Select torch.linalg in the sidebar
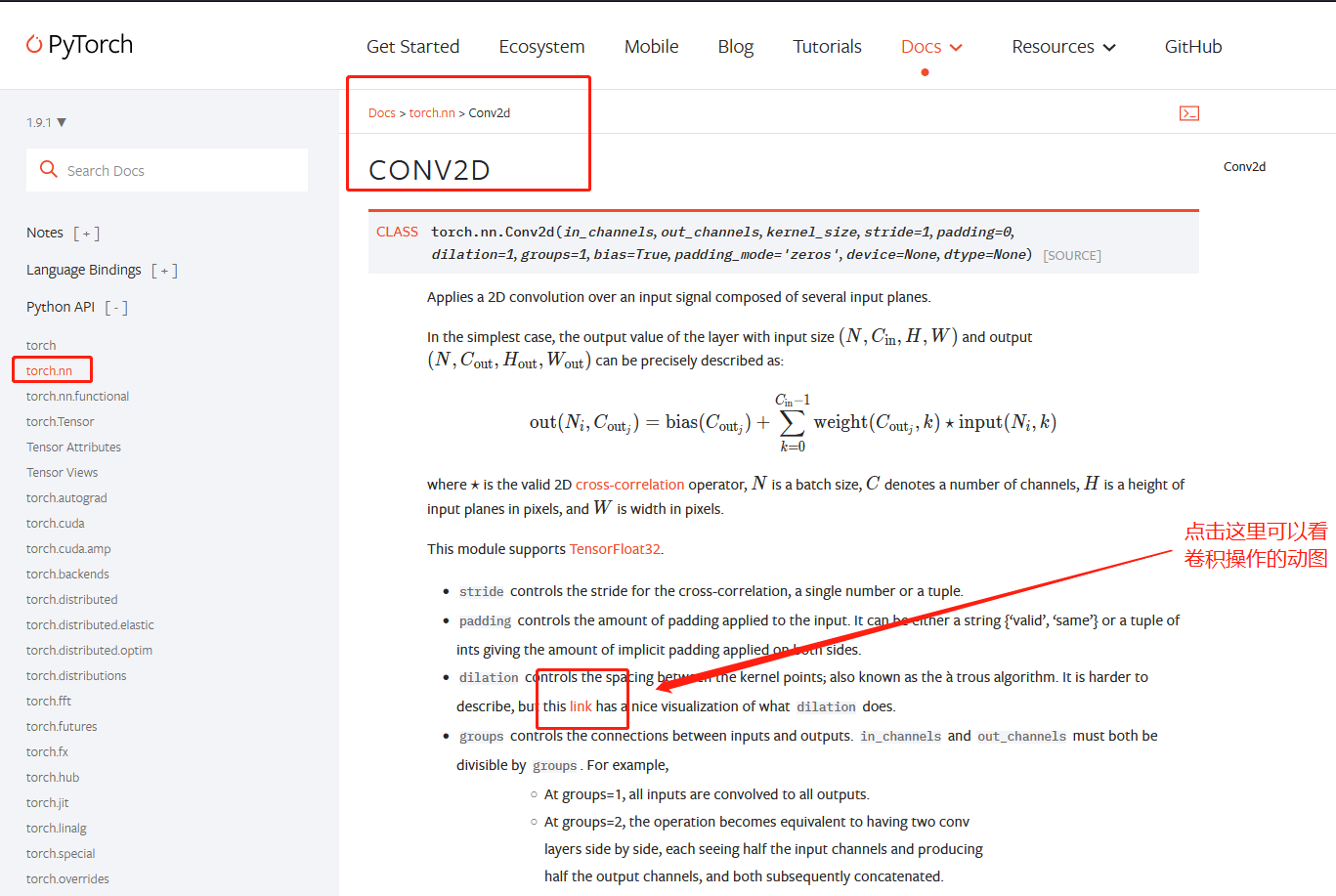The width and height of the screenshot is (1336, 896). click(57, 828)
